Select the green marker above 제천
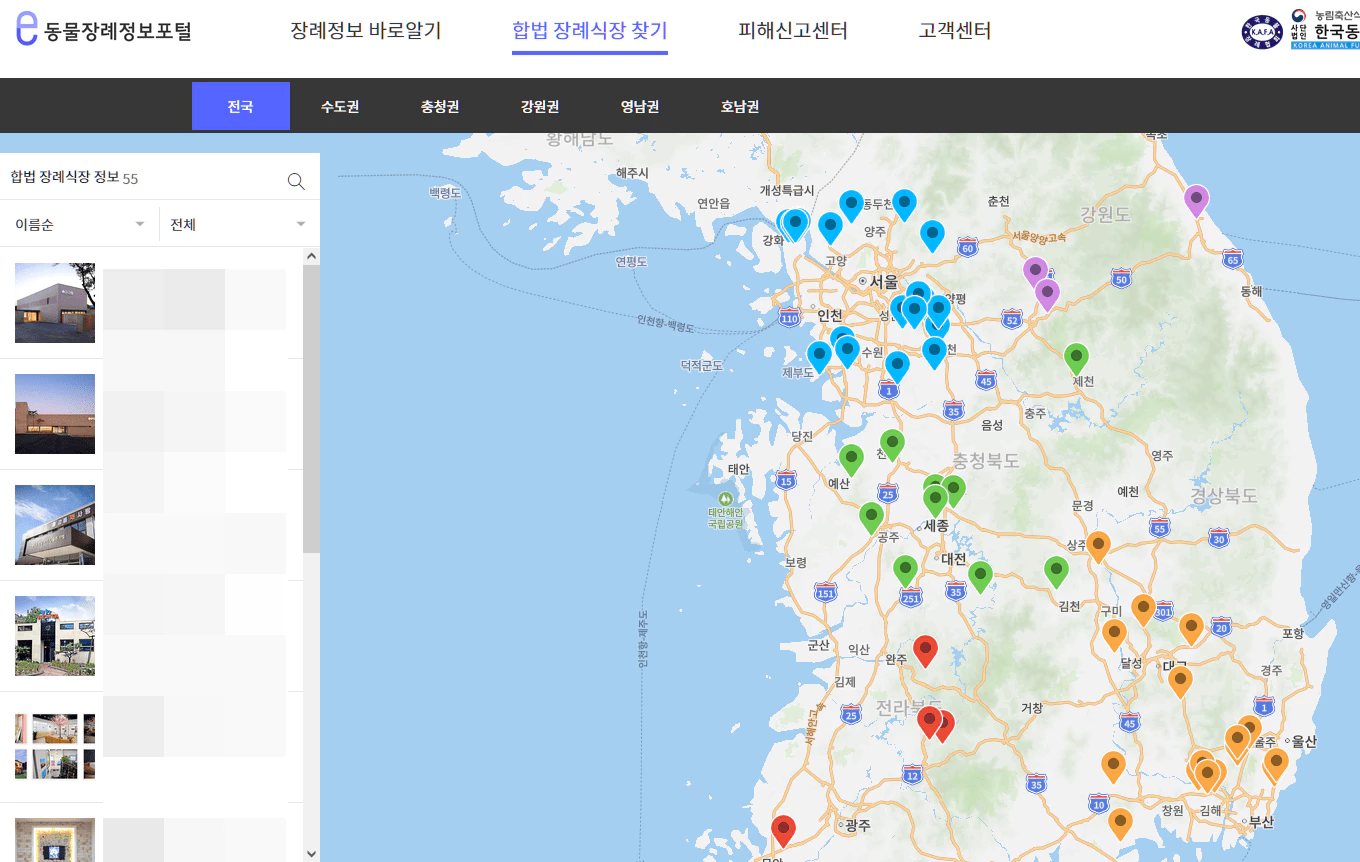1360x862 pixels. coord(1076,359)
